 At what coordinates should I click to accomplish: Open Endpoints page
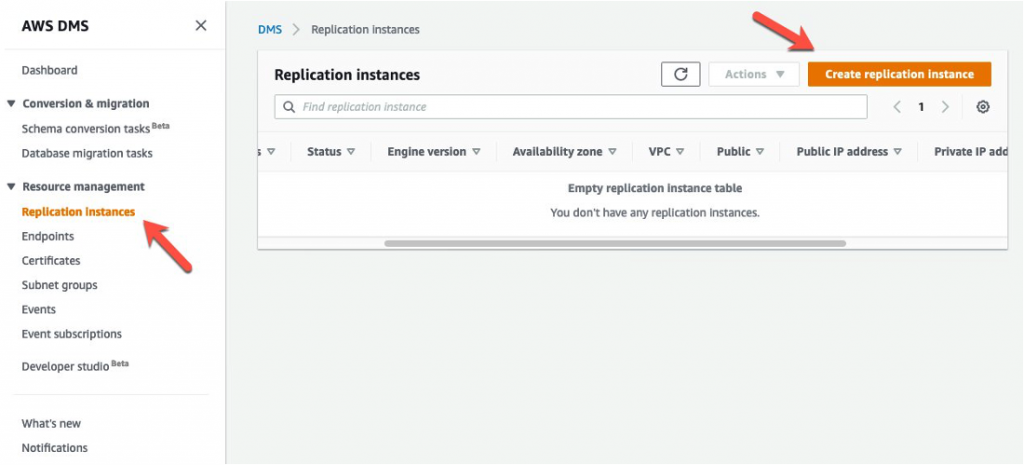(48, 236)
